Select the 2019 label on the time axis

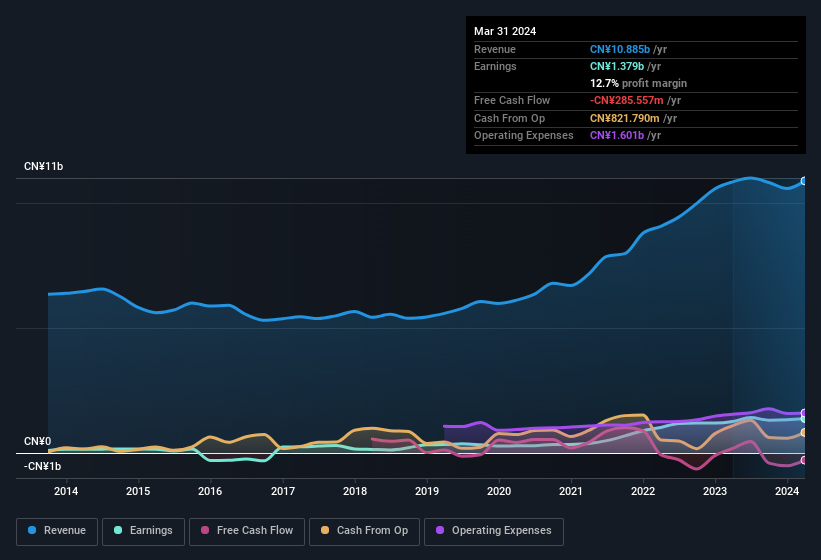(x=427, y=491)
